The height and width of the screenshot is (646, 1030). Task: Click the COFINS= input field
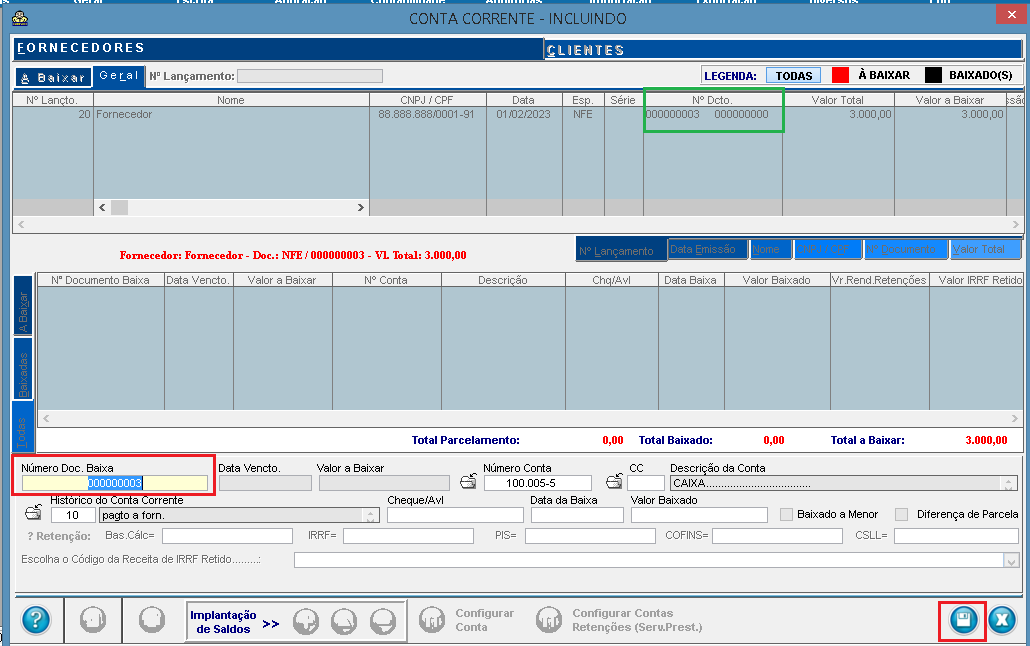[777, 536]
